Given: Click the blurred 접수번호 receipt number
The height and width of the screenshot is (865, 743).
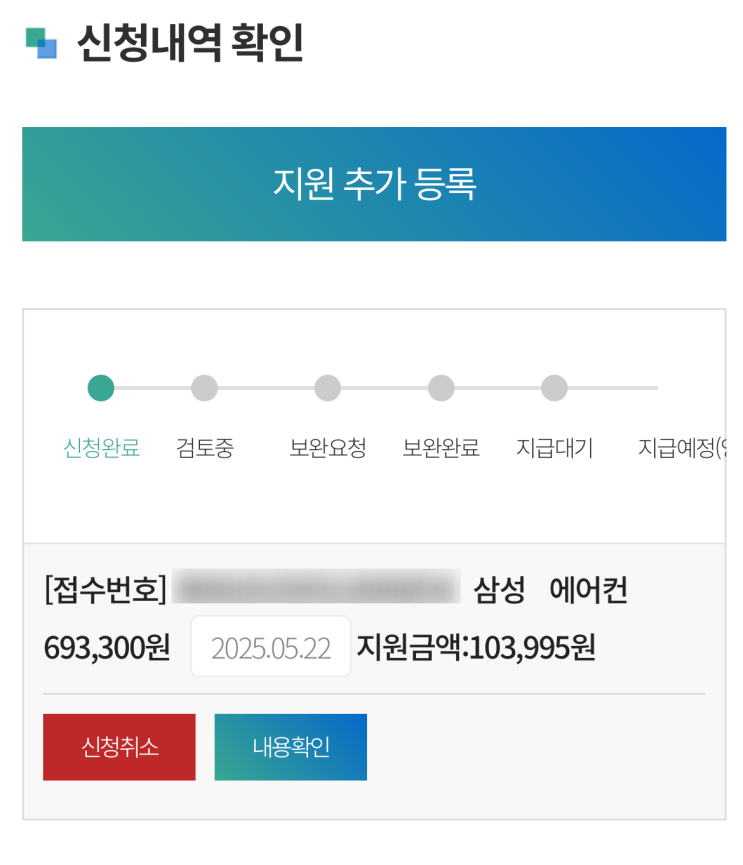Looking at the screenshot, I should (315, 589).
